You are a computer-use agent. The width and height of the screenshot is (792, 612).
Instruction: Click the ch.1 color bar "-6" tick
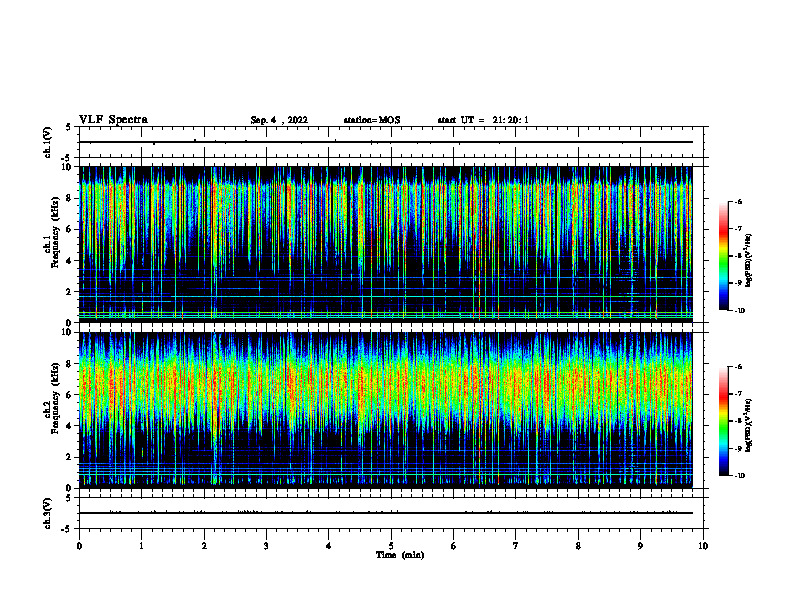737,202
